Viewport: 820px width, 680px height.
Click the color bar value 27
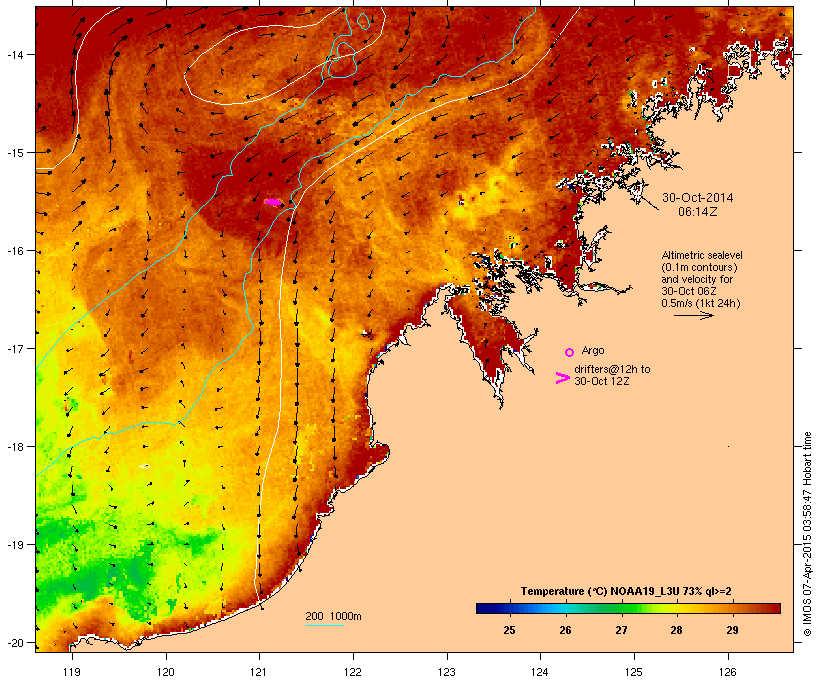(621, 630)
